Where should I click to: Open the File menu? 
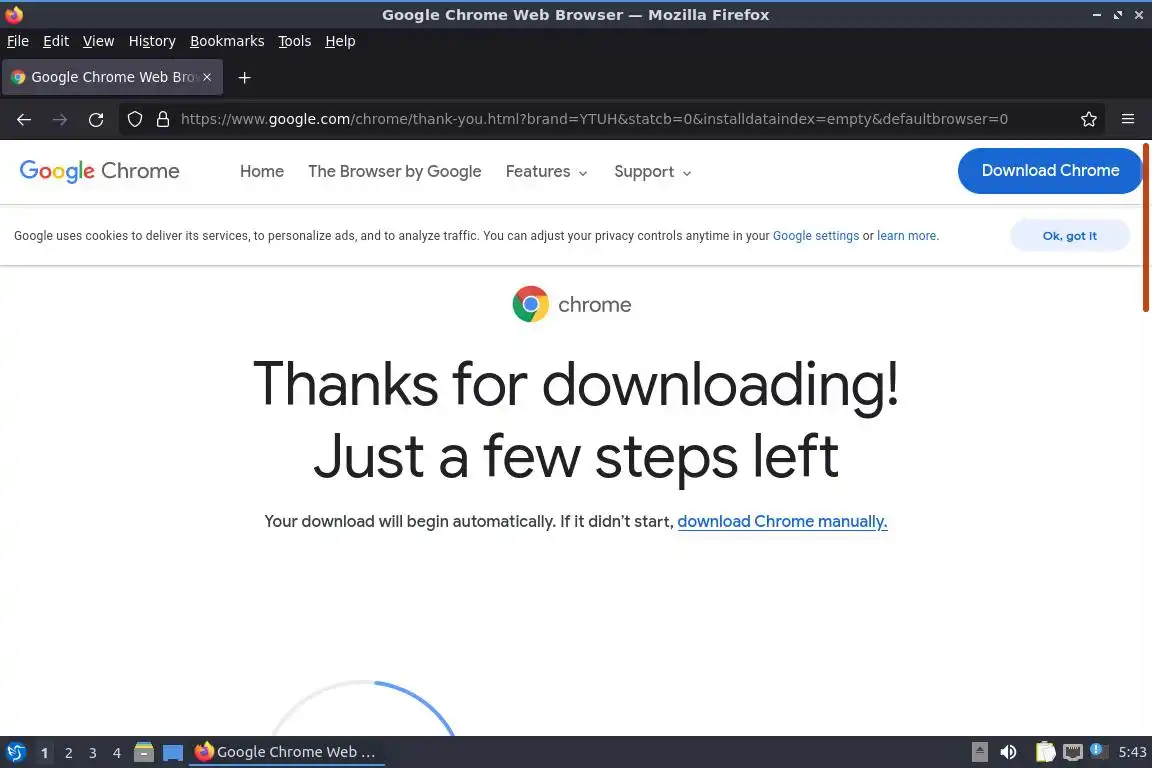pos(18,41)
